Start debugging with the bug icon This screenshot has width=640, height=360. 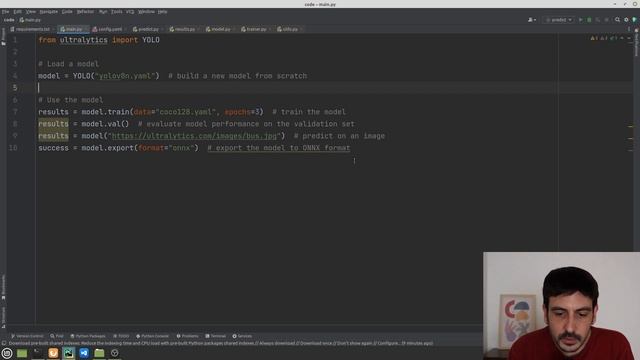(x=589, y=20)
